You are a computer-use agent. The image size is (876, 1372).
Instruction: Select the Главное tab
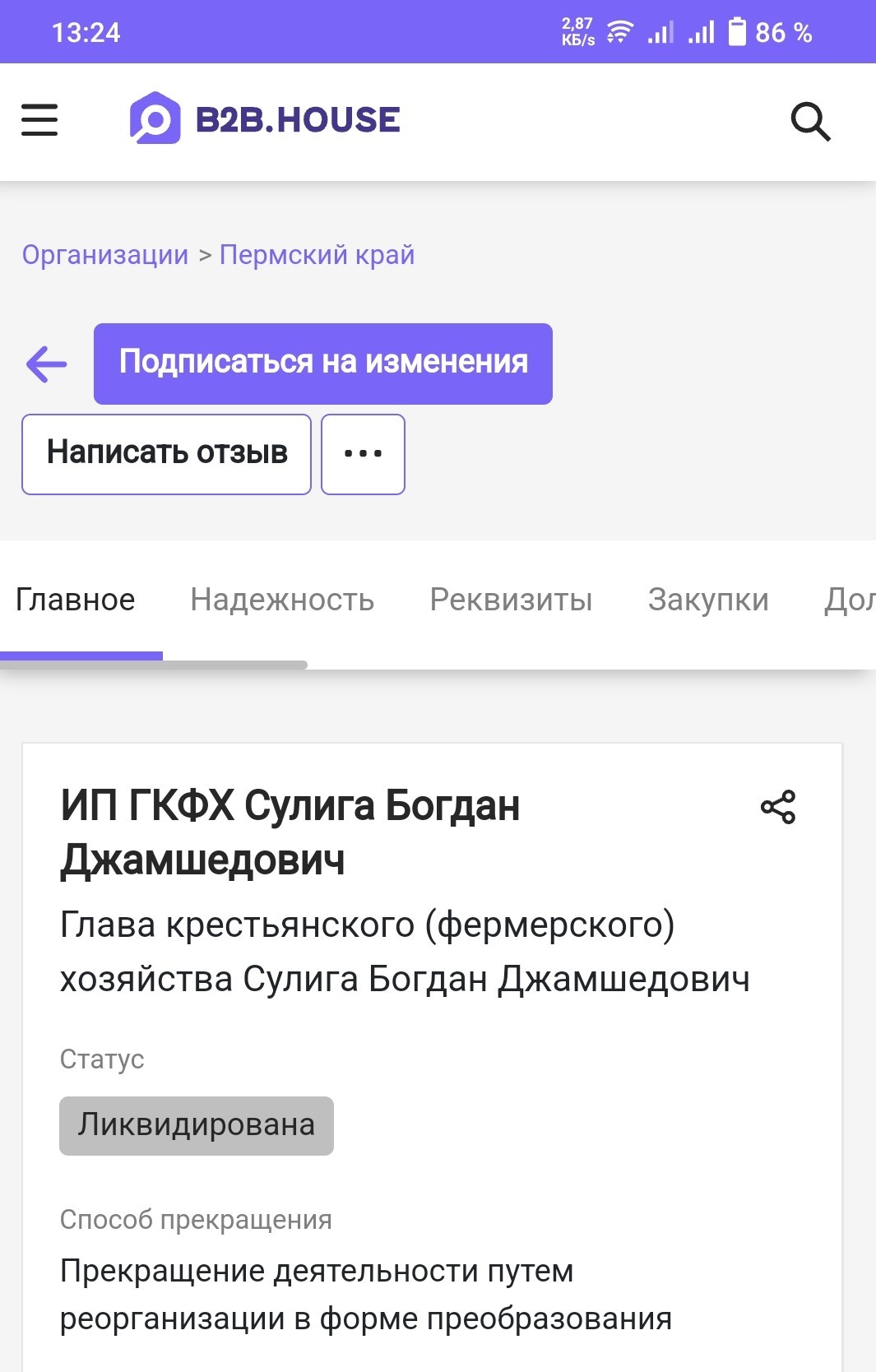[x=76, y=600]
